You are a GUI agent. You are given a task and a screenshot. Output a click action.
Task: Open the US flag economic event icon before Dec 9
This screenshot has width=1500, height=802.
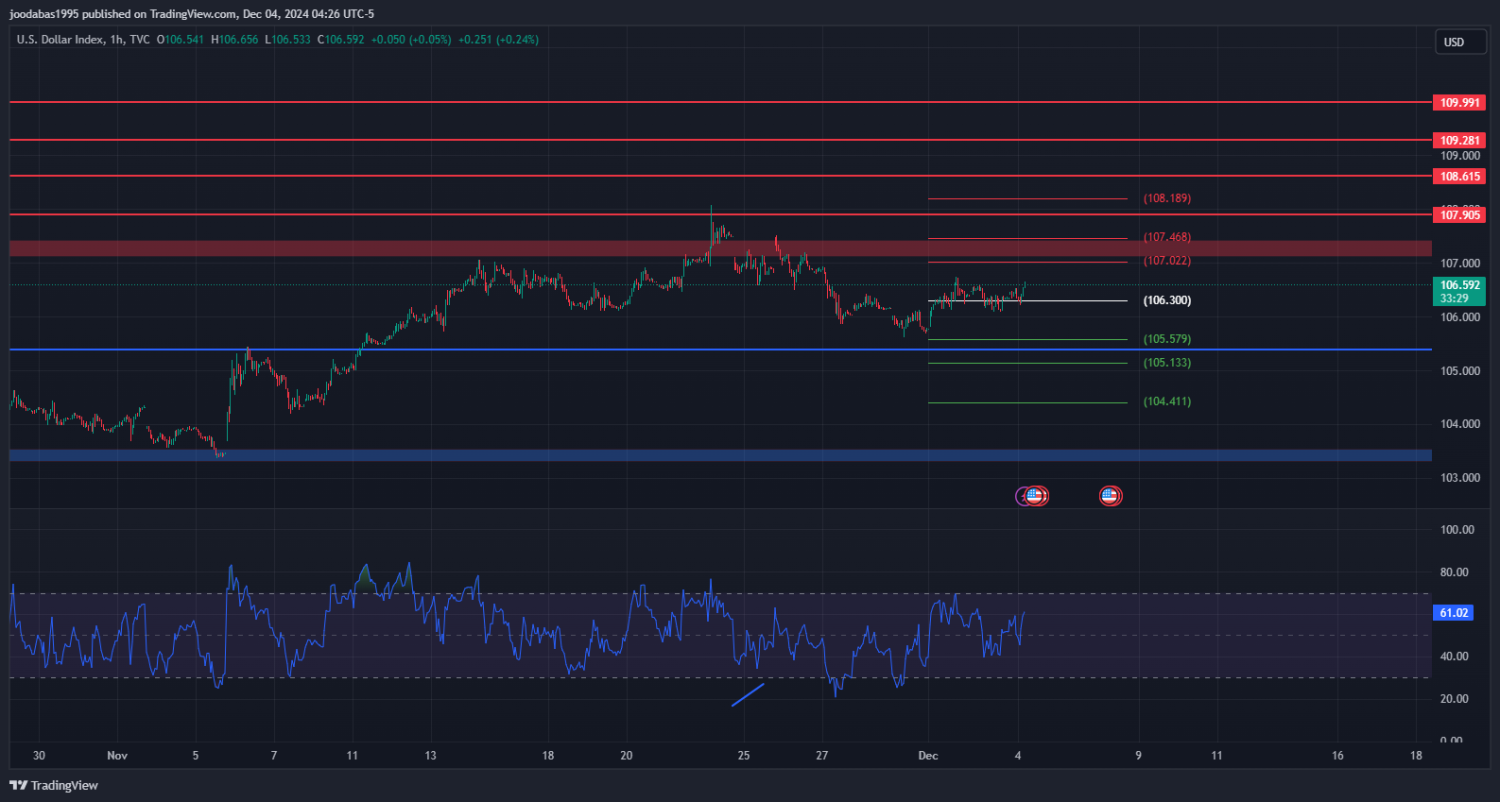[1110, 495]
